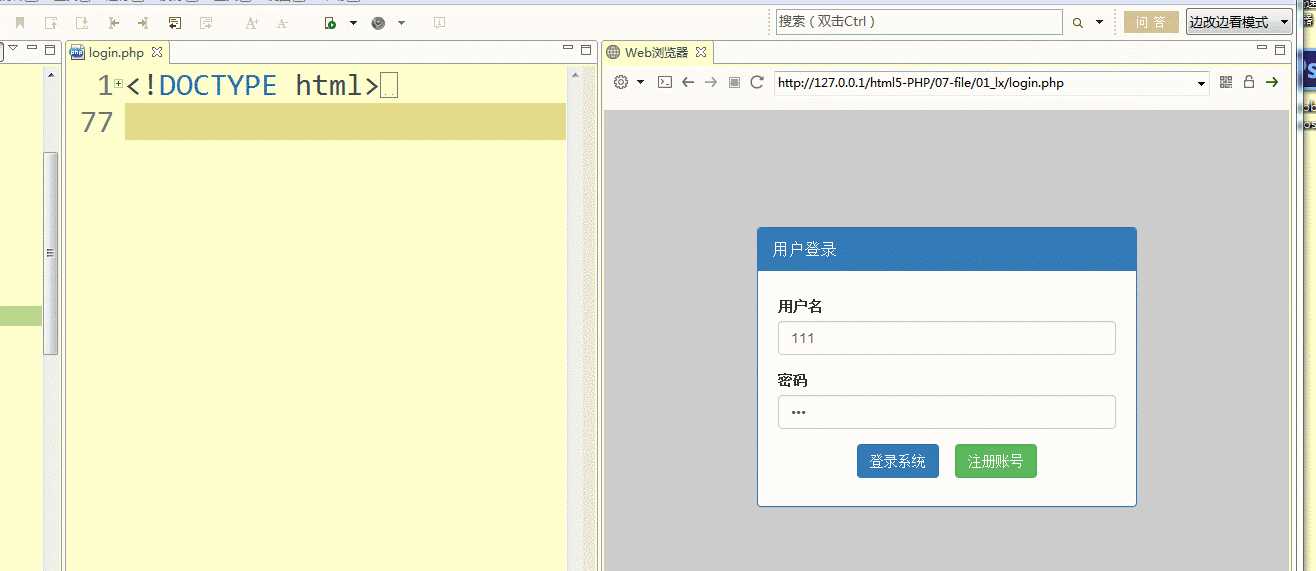This screenshot has height=571, width=1316.
Task: Click editor scrollbar up arrow
Action: coord(574,74)
